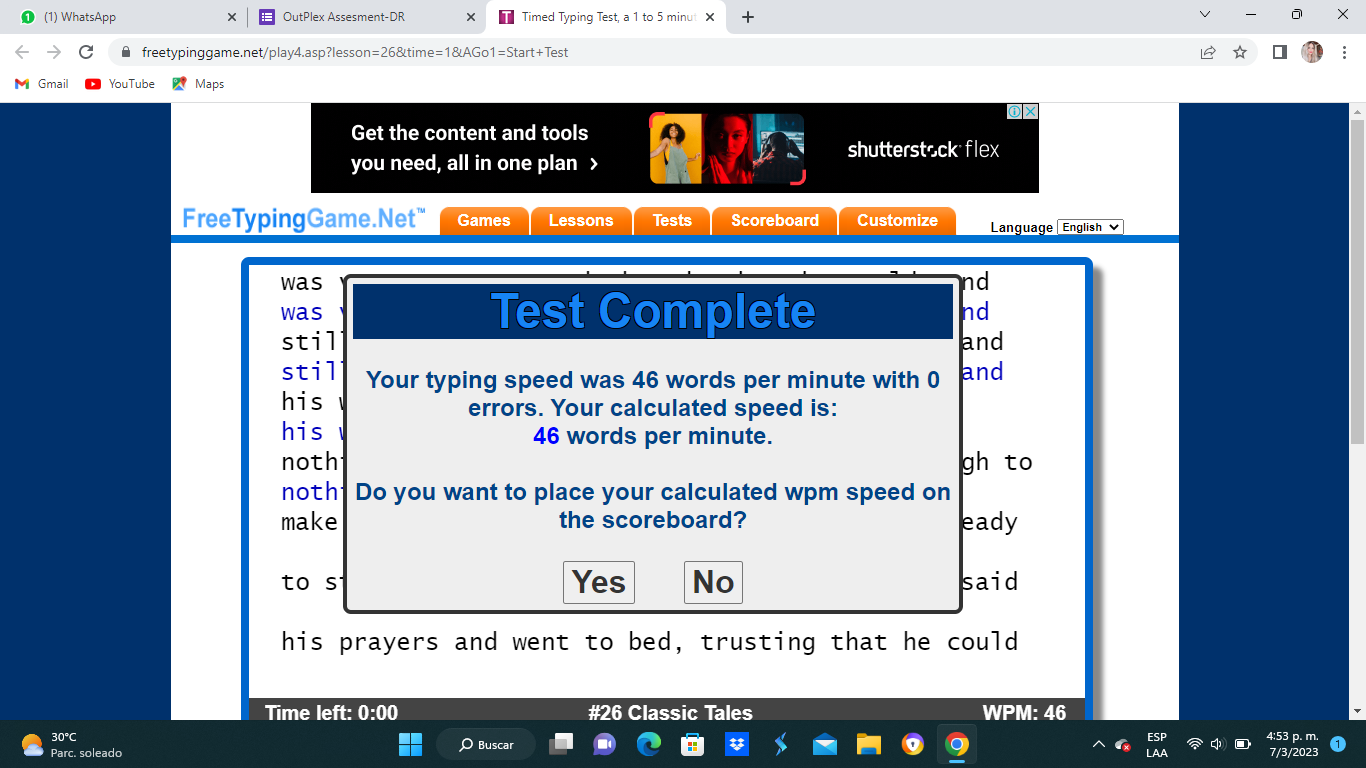
Task: Close the WhatsApp tab
Action: pyautogui.click(x=232, y=17)
